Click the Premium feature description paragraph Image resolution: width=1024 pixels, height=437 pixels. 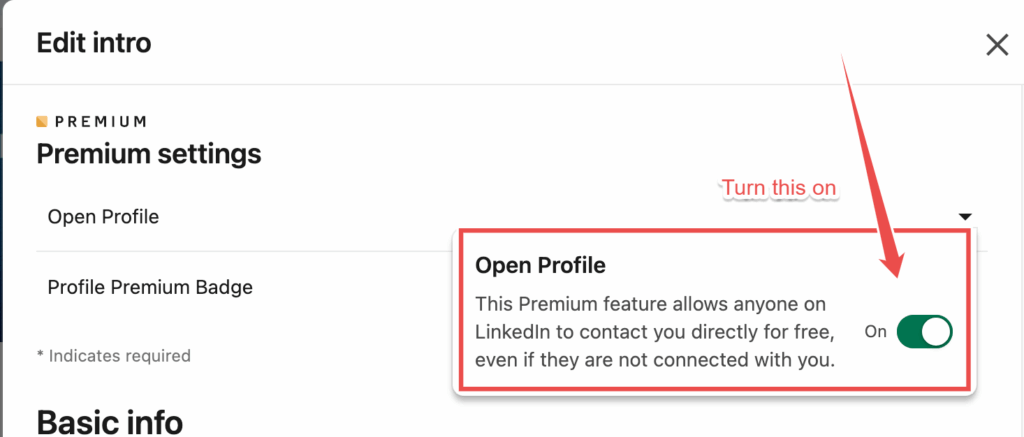click(x=655, y=332)
